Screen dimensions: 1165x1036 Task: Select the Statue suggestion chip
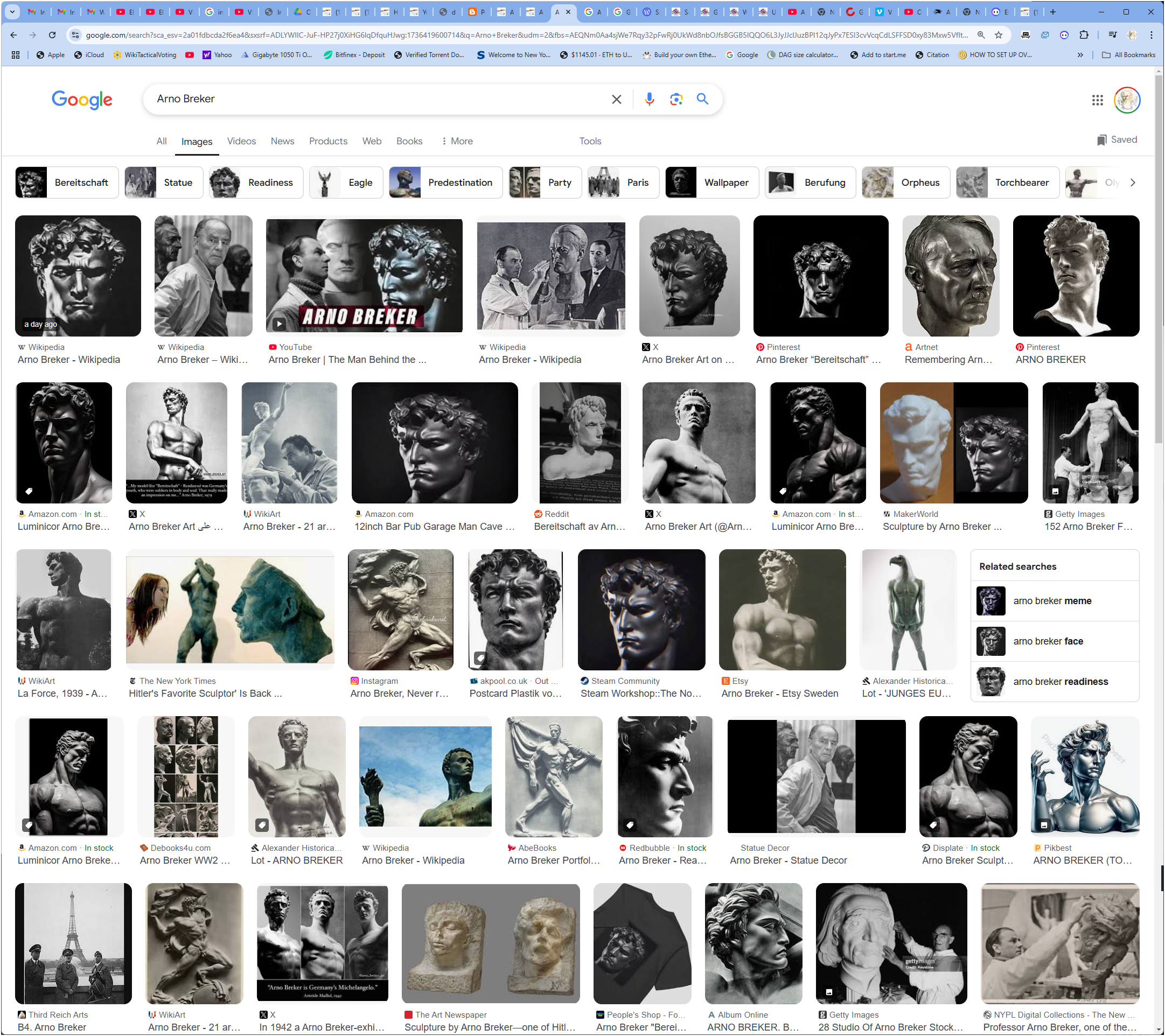point(164,183)
